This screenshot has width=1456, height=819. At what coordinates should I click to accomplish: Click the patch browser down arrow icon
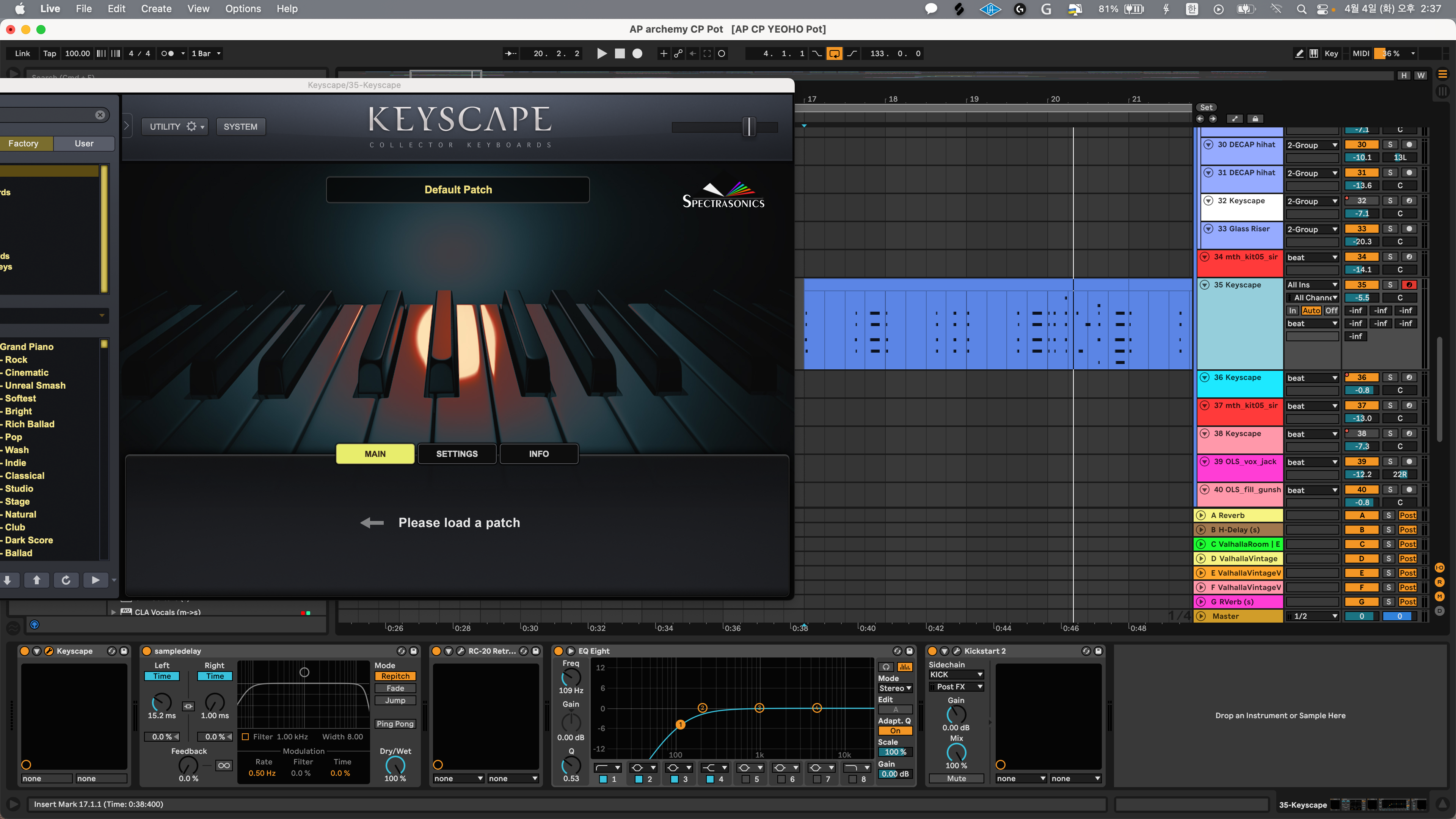click(x=8, y=580)
